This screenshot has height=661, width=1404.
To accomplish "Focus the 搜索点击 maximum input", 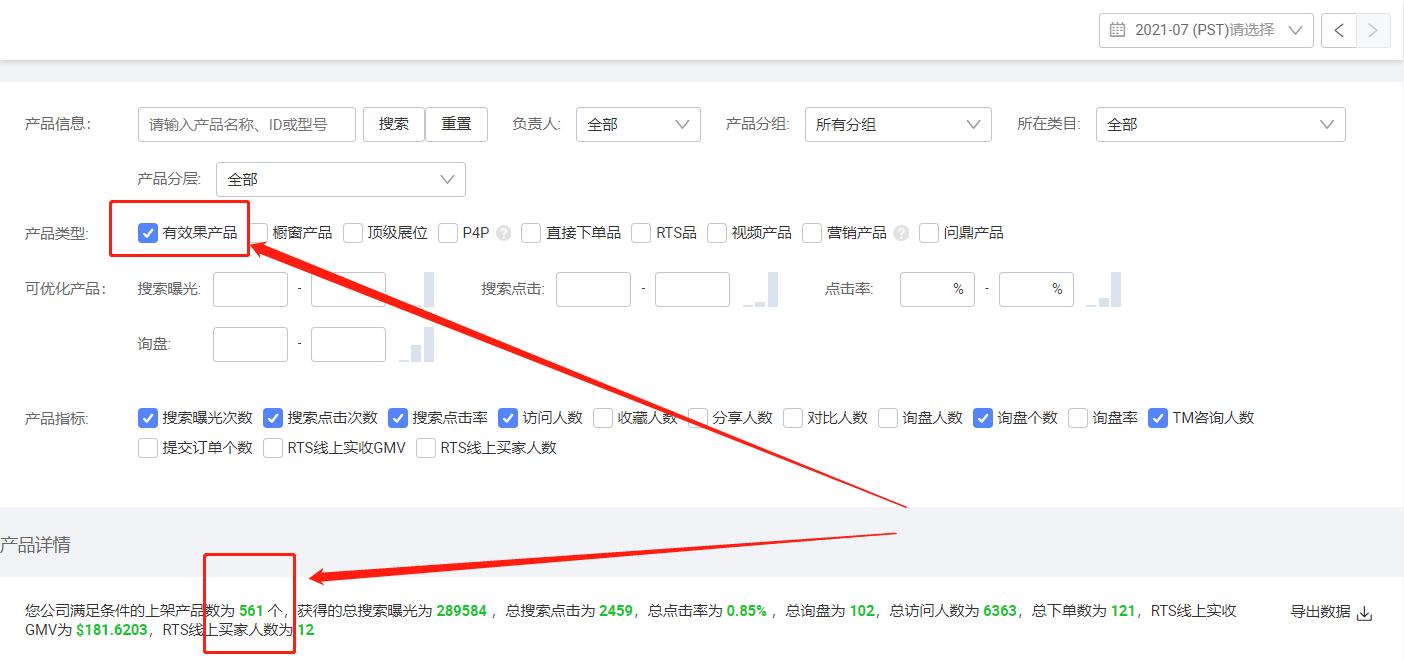I will [692, 289].
